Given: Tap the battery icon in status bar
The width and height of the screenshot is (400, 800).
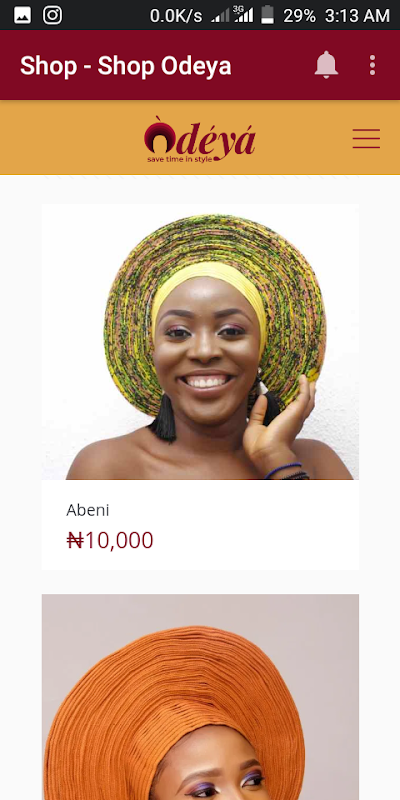Looking at the screenshot, I should (267, 15).
